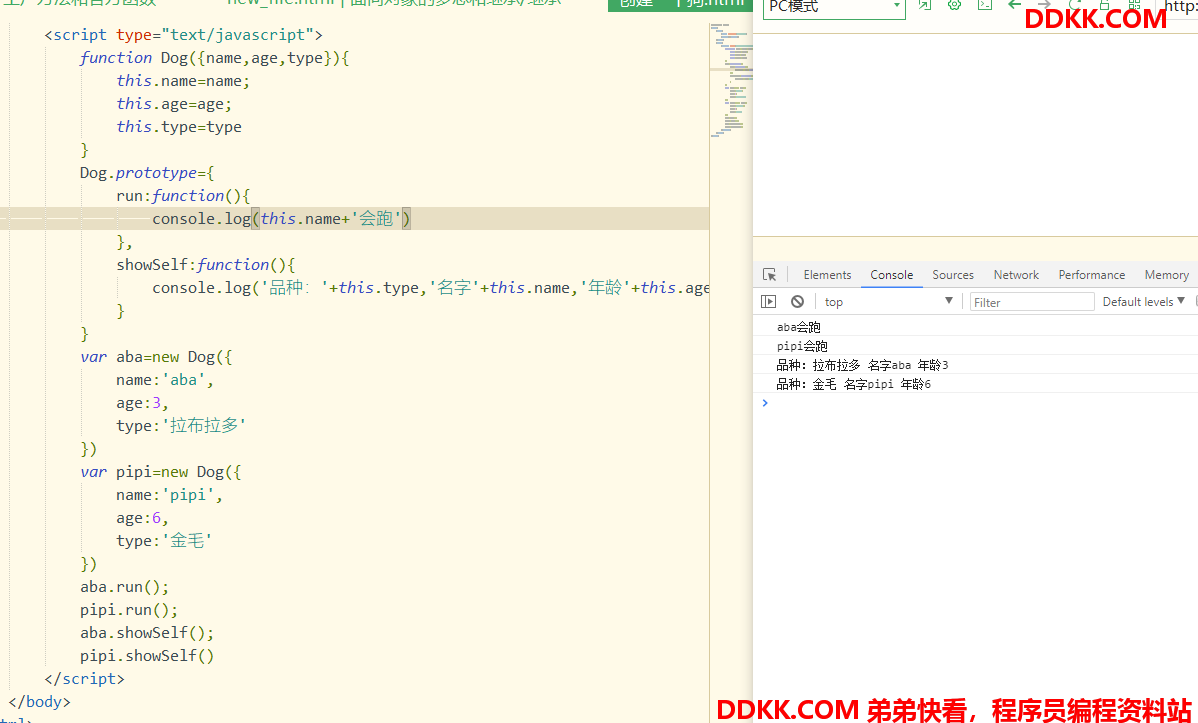
Task: Click the 'Dog.prototype={' code line
Action: [x=147, y=173]
